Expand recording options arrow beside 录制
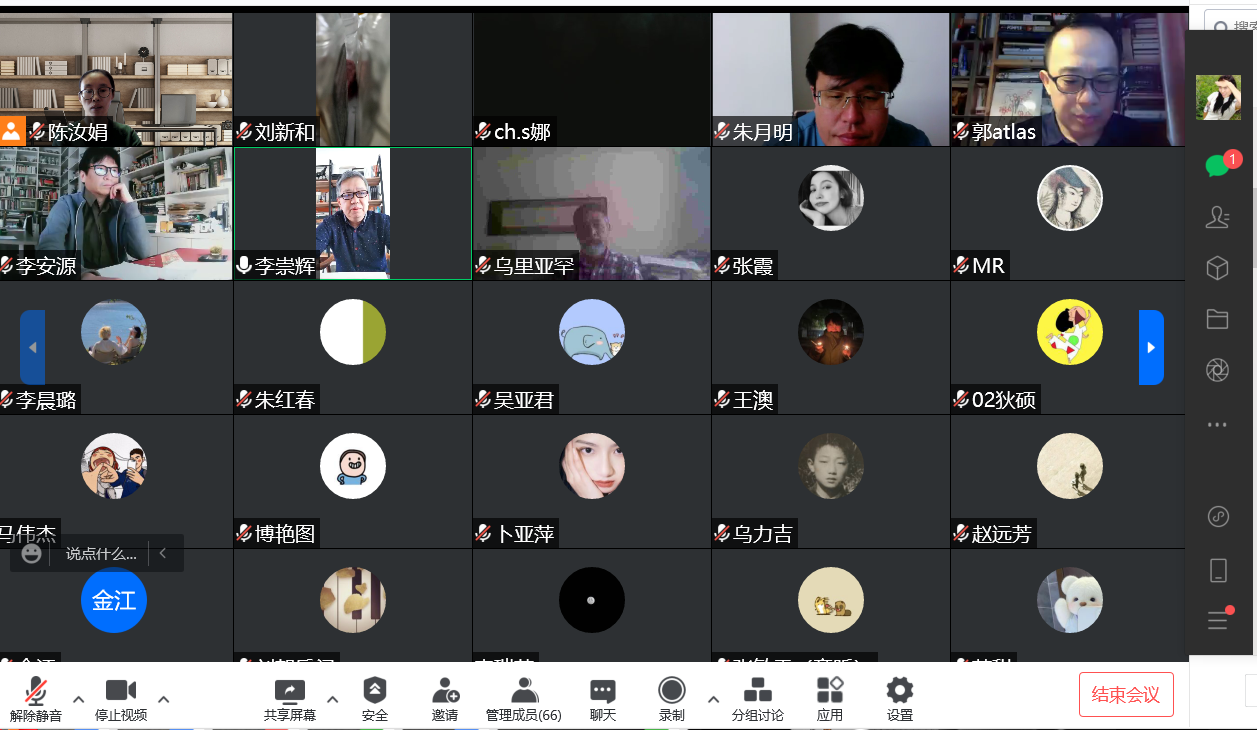This screenshot has height=730, width=1257. coord(713,699)
